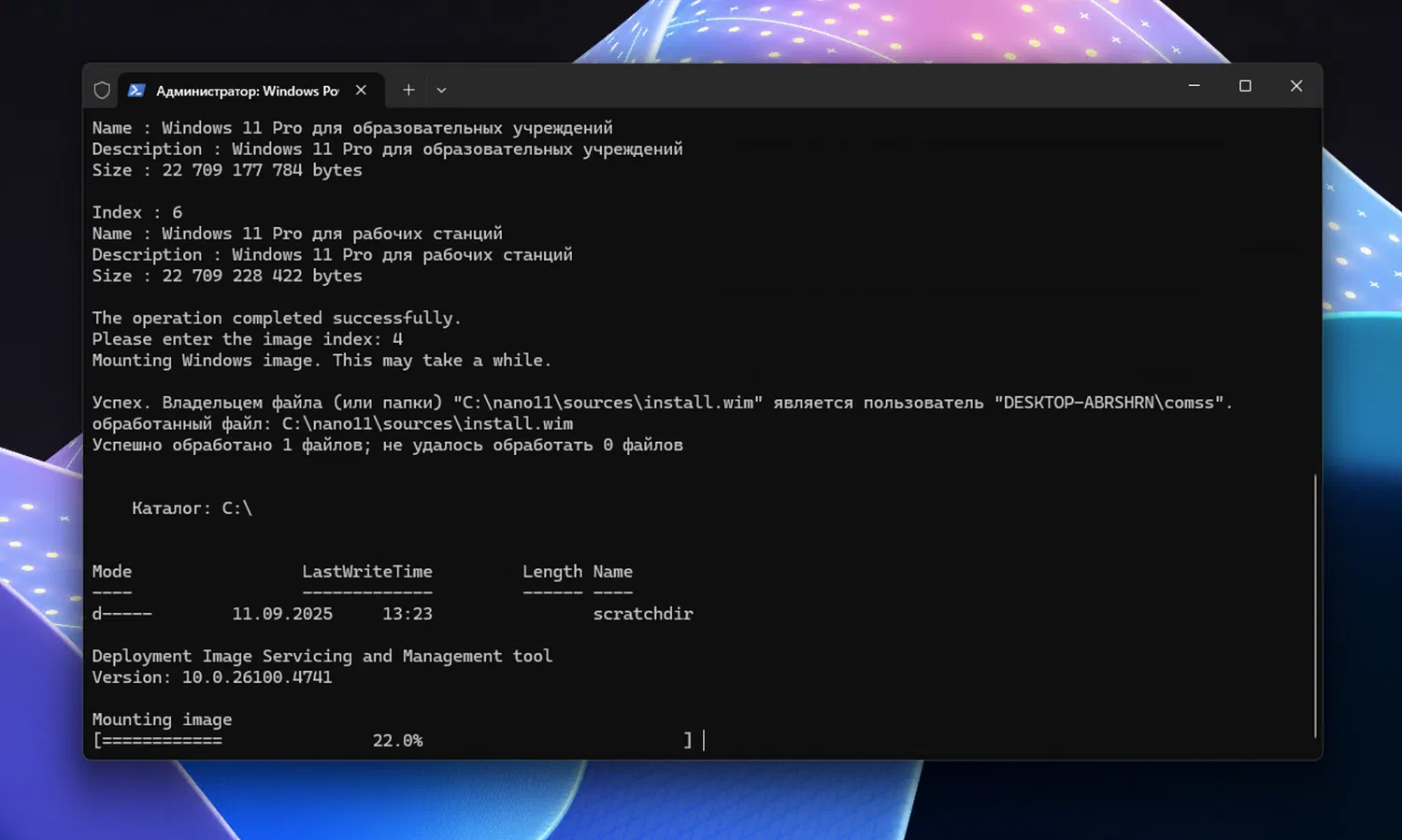Viewport: 1402px width, 840px height.
Task: Click 'Size : 22 709 228 422 bytes'
Action: [227, 277]
